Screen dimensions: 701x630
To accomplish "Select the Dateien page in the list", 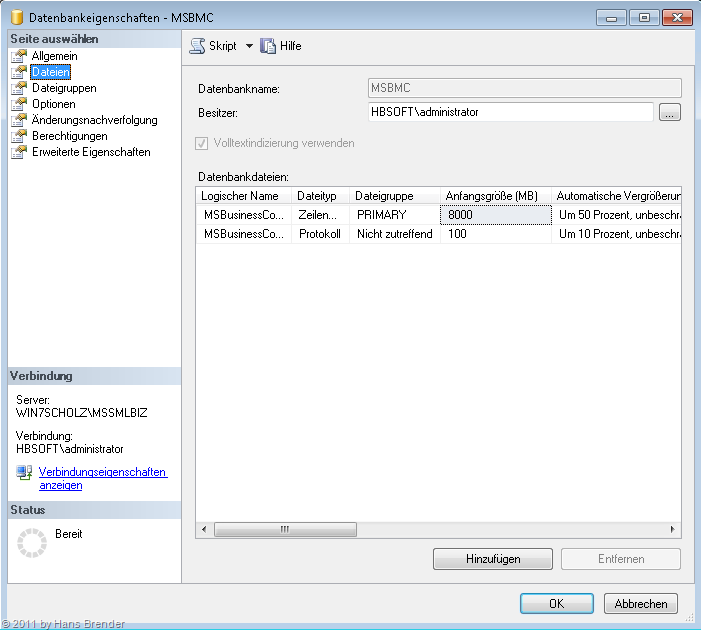I will point(50,72).
